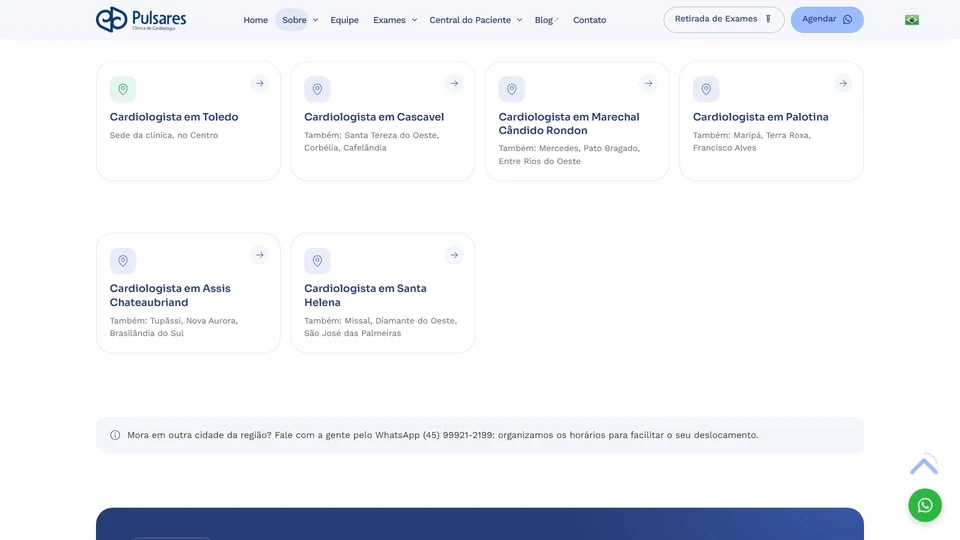The image size is (960, 540).
Task: Click the Pulsares clinic logo
Action: [x=141, y=20]
